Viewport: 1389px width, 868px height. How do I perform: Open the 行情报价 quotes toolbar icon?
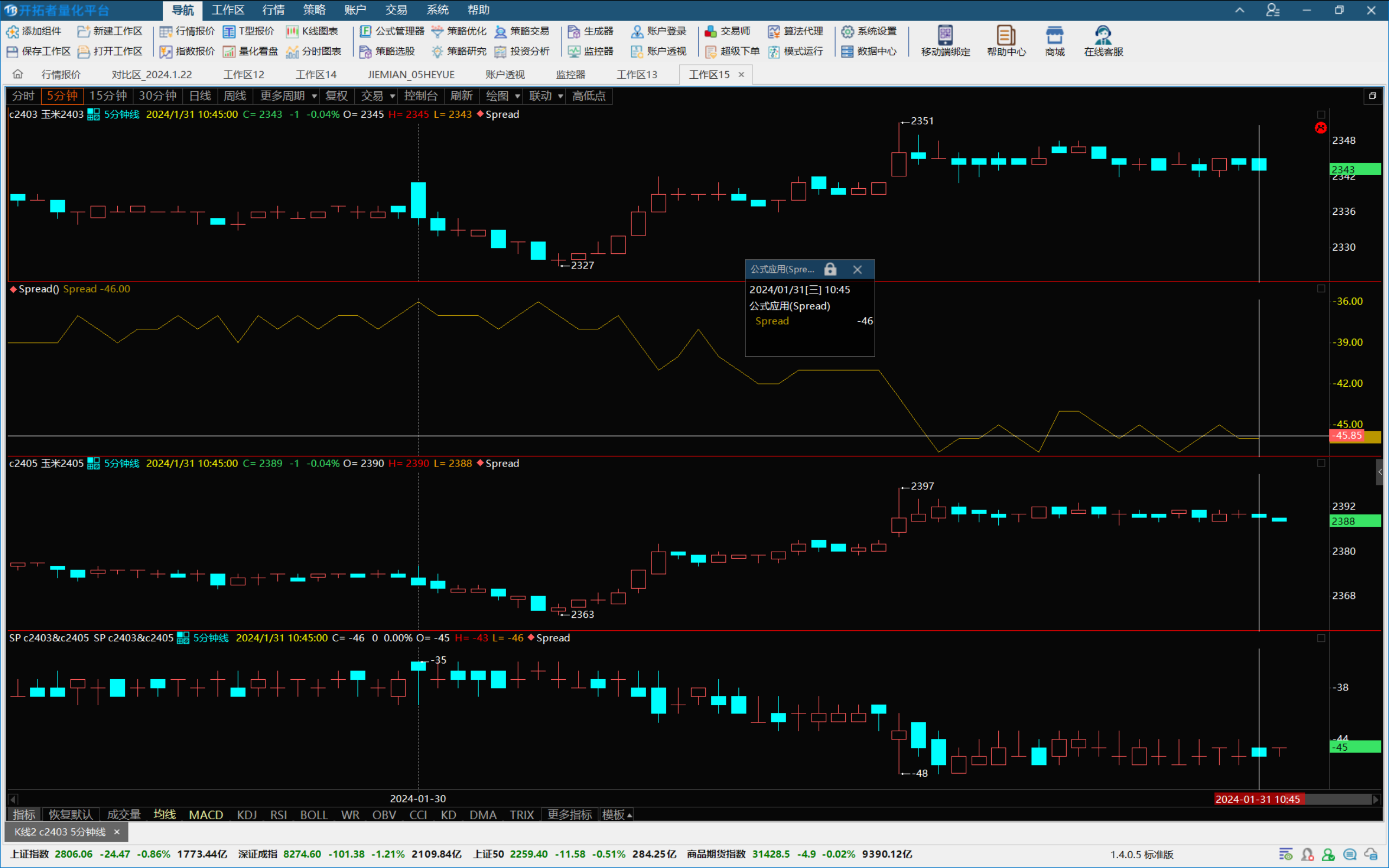click(x=166, y=31)
